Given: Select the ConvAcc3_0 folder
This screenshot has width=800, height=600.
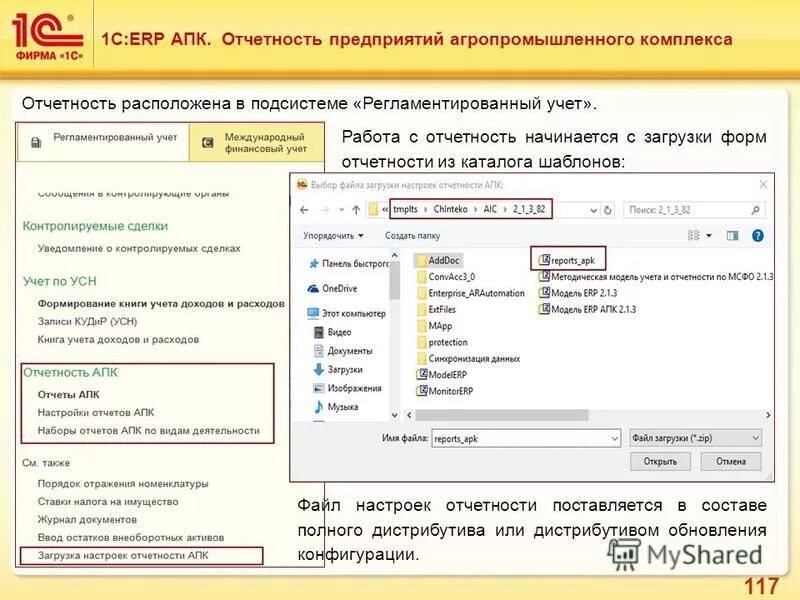Looking at the screenshot, I should click(446, 277).
